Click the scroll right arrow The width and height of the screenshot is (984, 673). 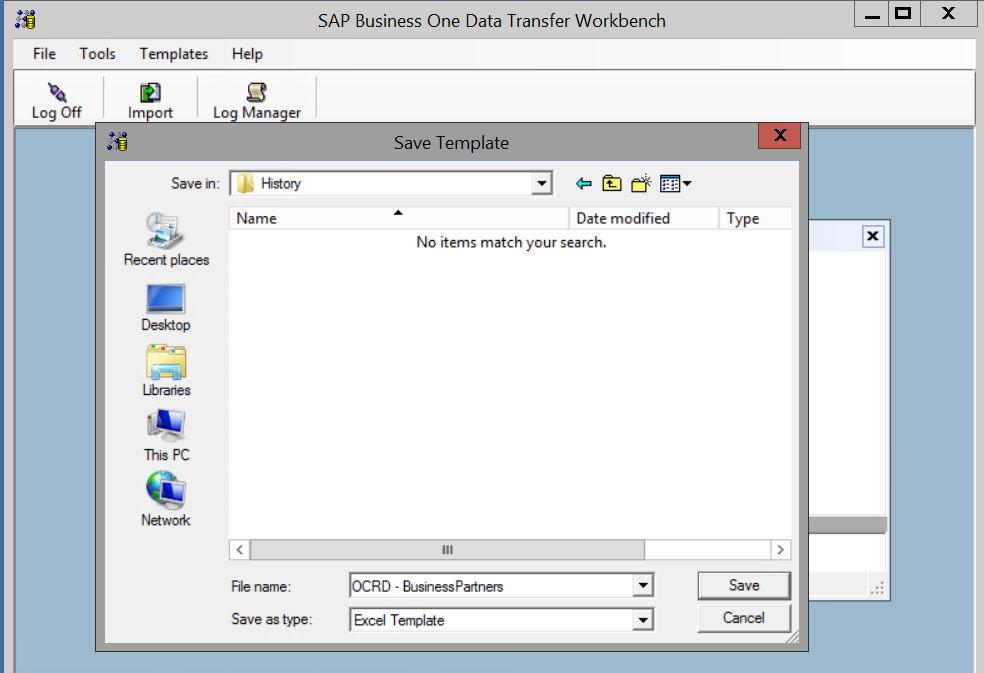[x=780, y=549]
